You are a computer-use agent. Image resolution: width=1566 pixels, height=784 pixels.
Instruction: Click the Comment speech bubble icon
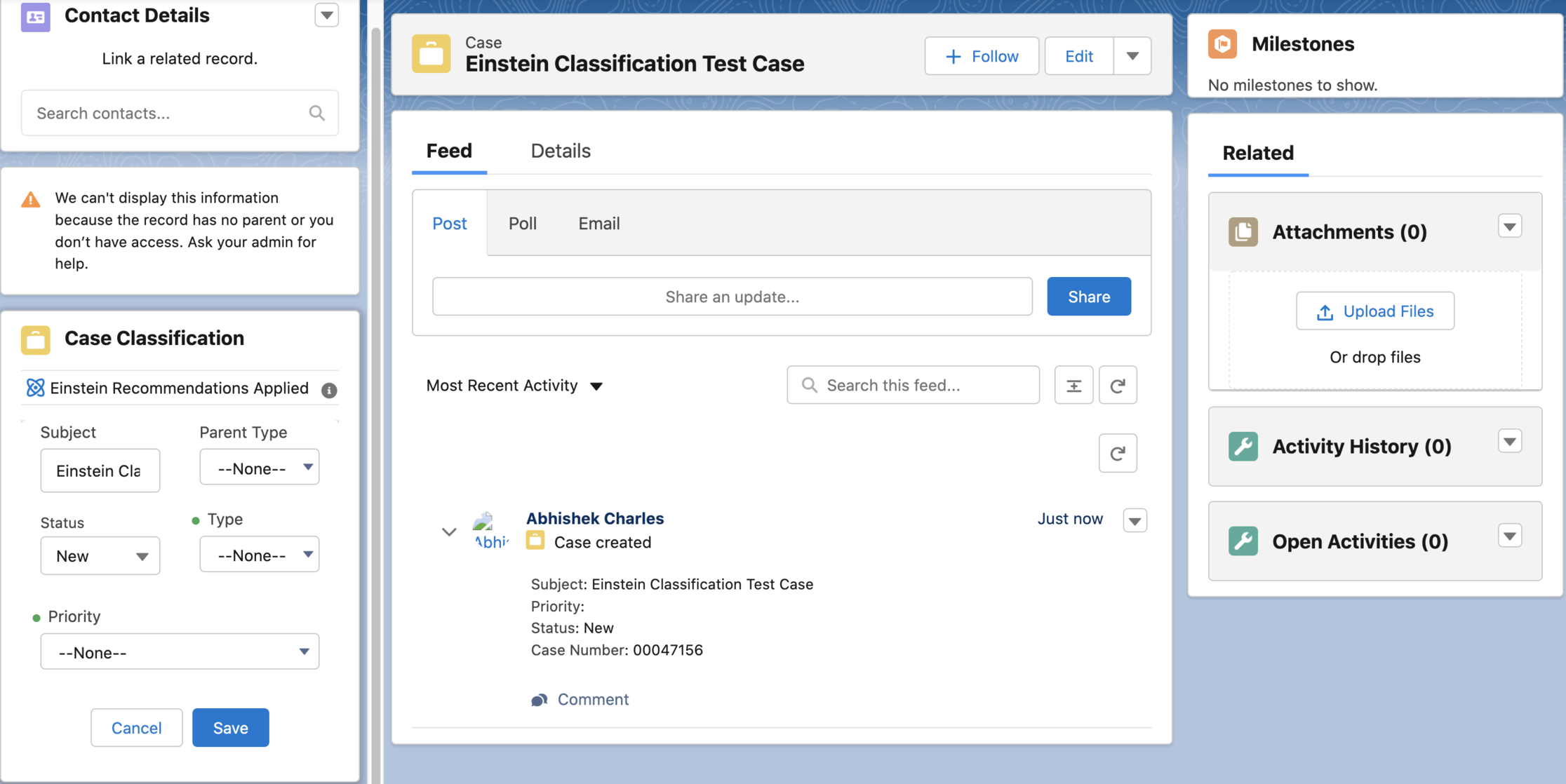(x=539, y=700)
